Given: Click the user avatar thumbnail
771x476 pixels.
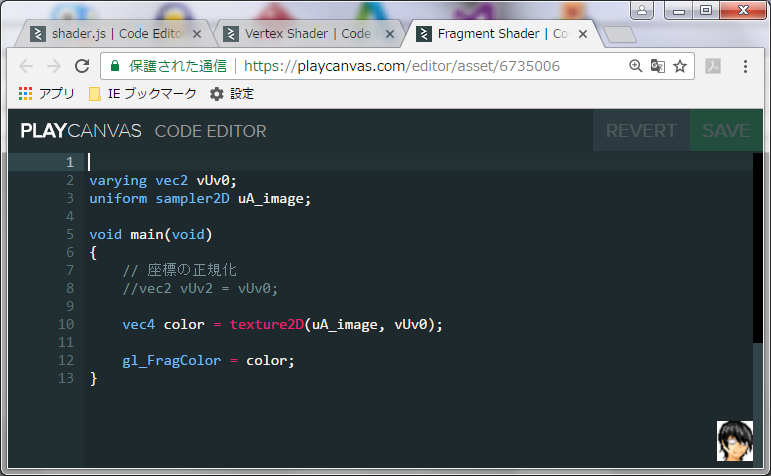Looking at the screenshot, I should click(735, 441).
